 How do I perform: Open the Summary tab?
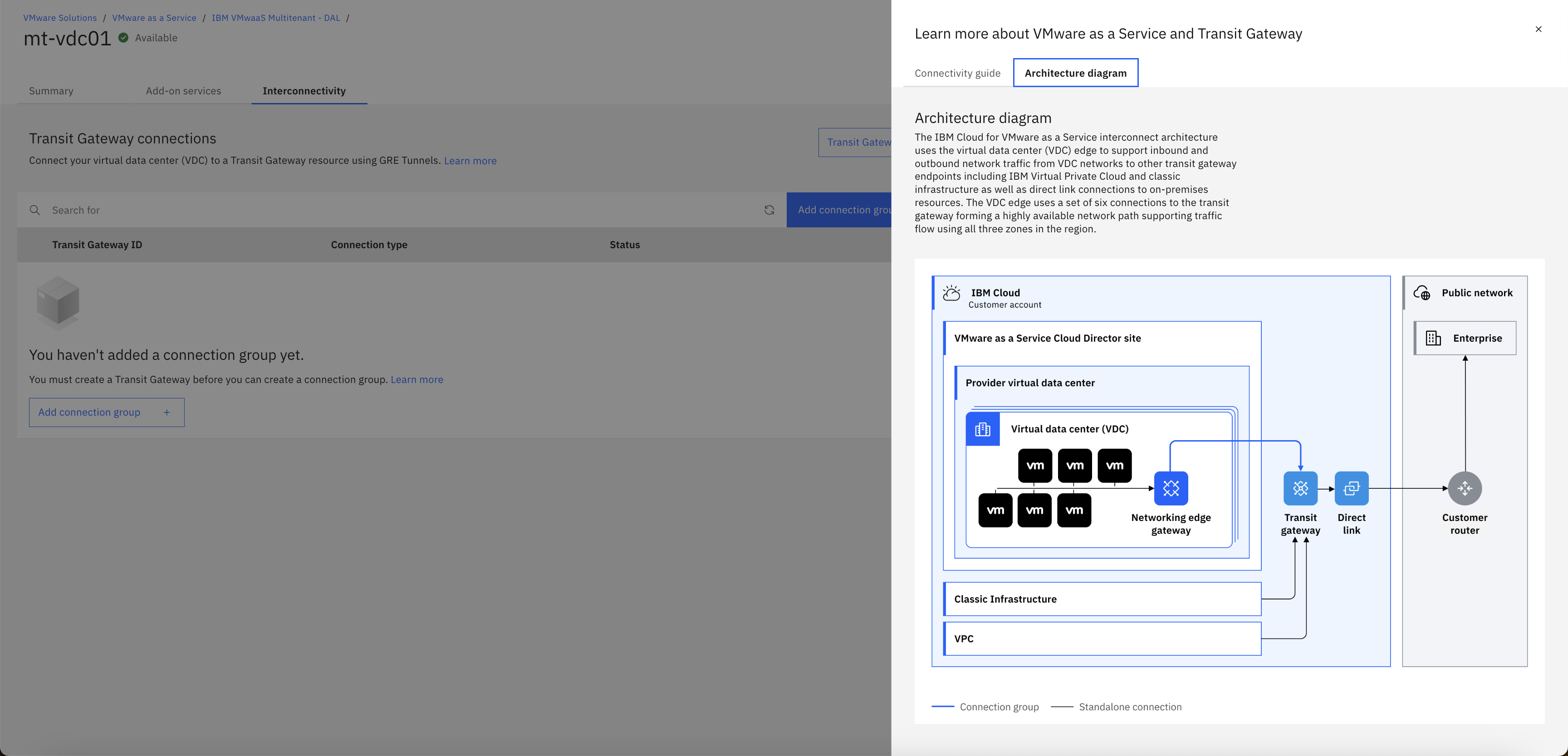51,91
